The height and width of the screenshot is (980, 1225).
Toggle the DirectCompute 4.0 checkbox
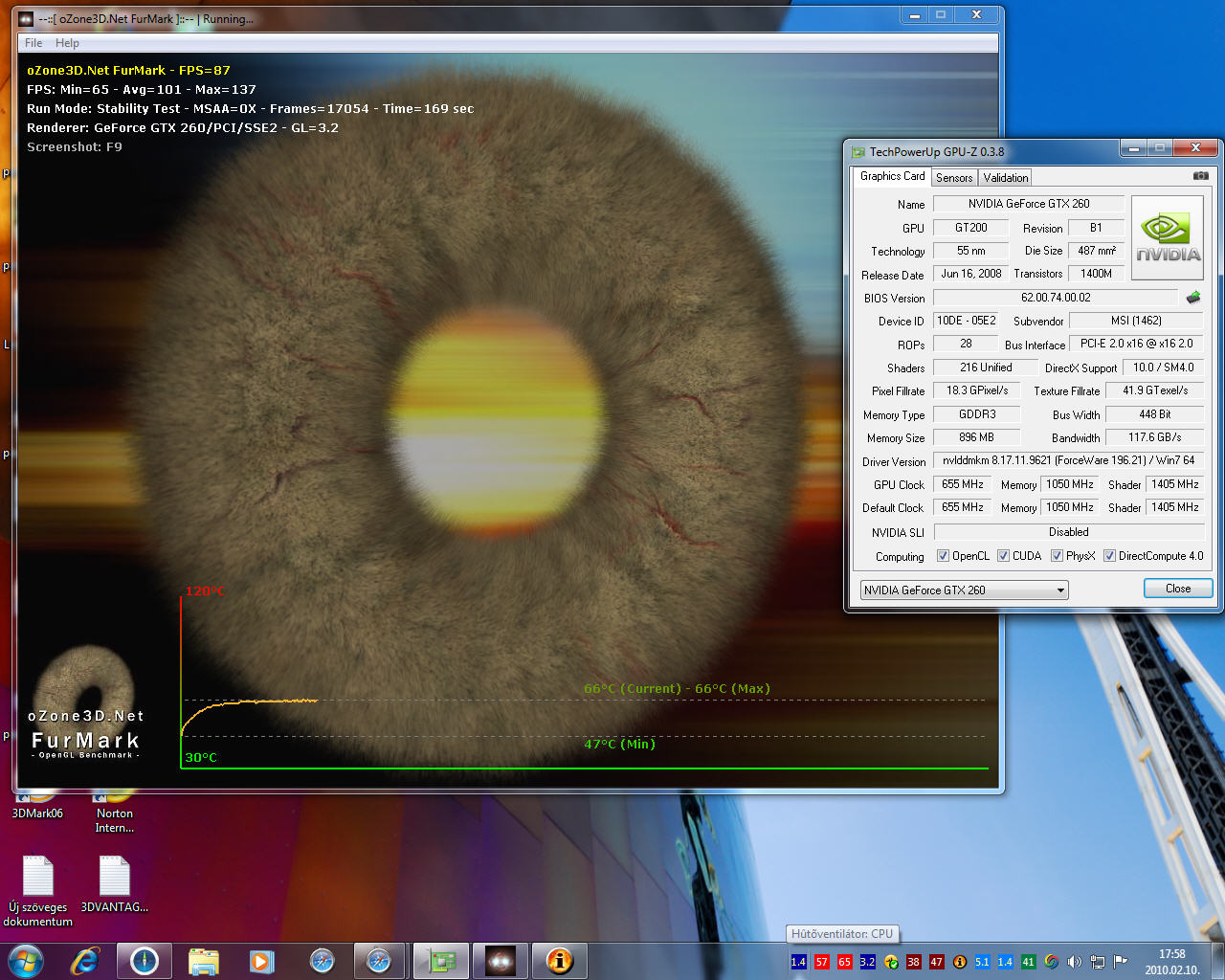[1109, 556]
